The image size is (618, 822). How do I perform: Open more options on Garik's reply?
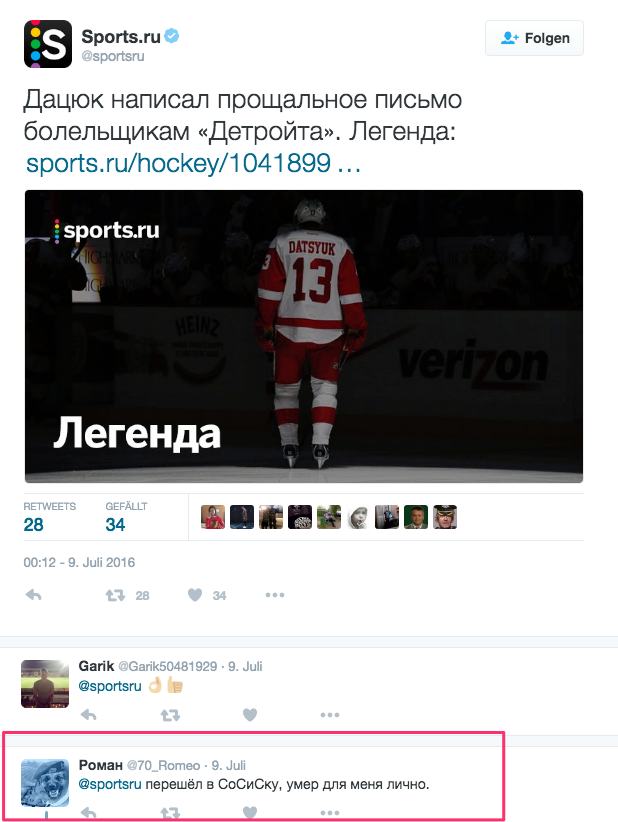(x=330, y=715)
